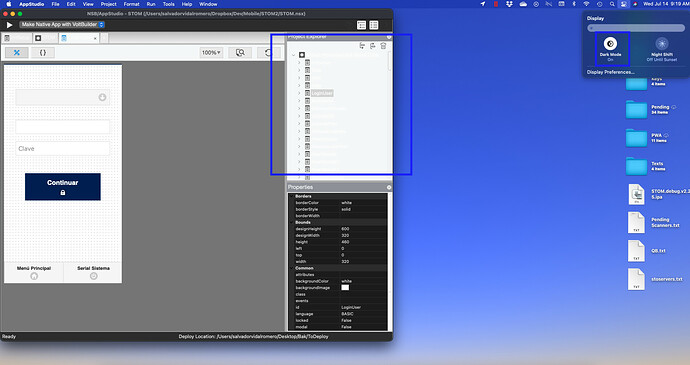Image resolution: width=690 pixels, height=365 pixels.
Task: Switch to code view with the braces icon
Action: [43, 53]
